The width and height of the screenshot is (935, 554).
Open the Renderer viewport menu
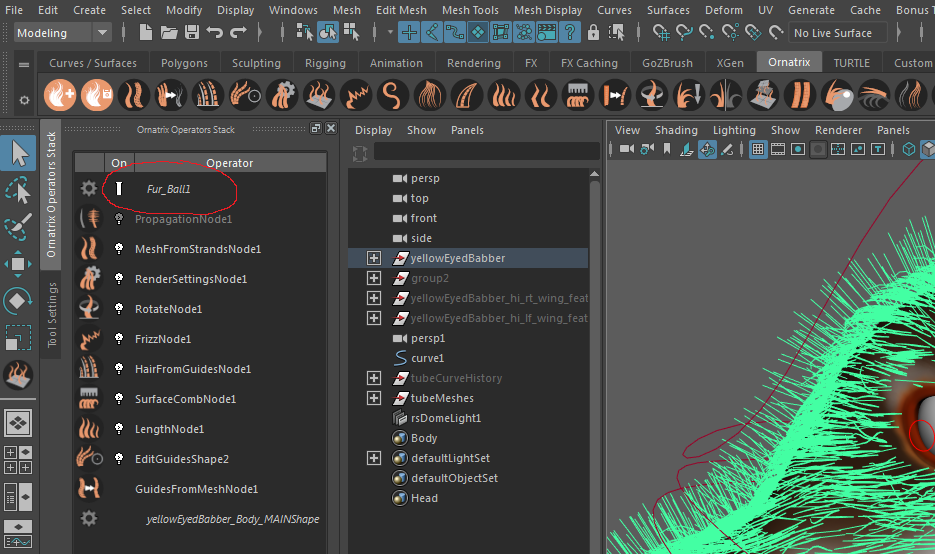838,130
